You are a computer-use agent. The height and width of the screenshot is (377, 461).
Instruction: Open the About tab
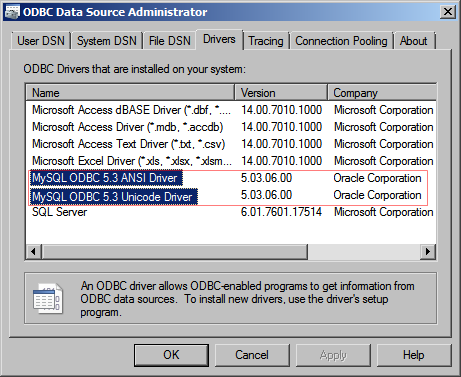[x=413, y=41]
